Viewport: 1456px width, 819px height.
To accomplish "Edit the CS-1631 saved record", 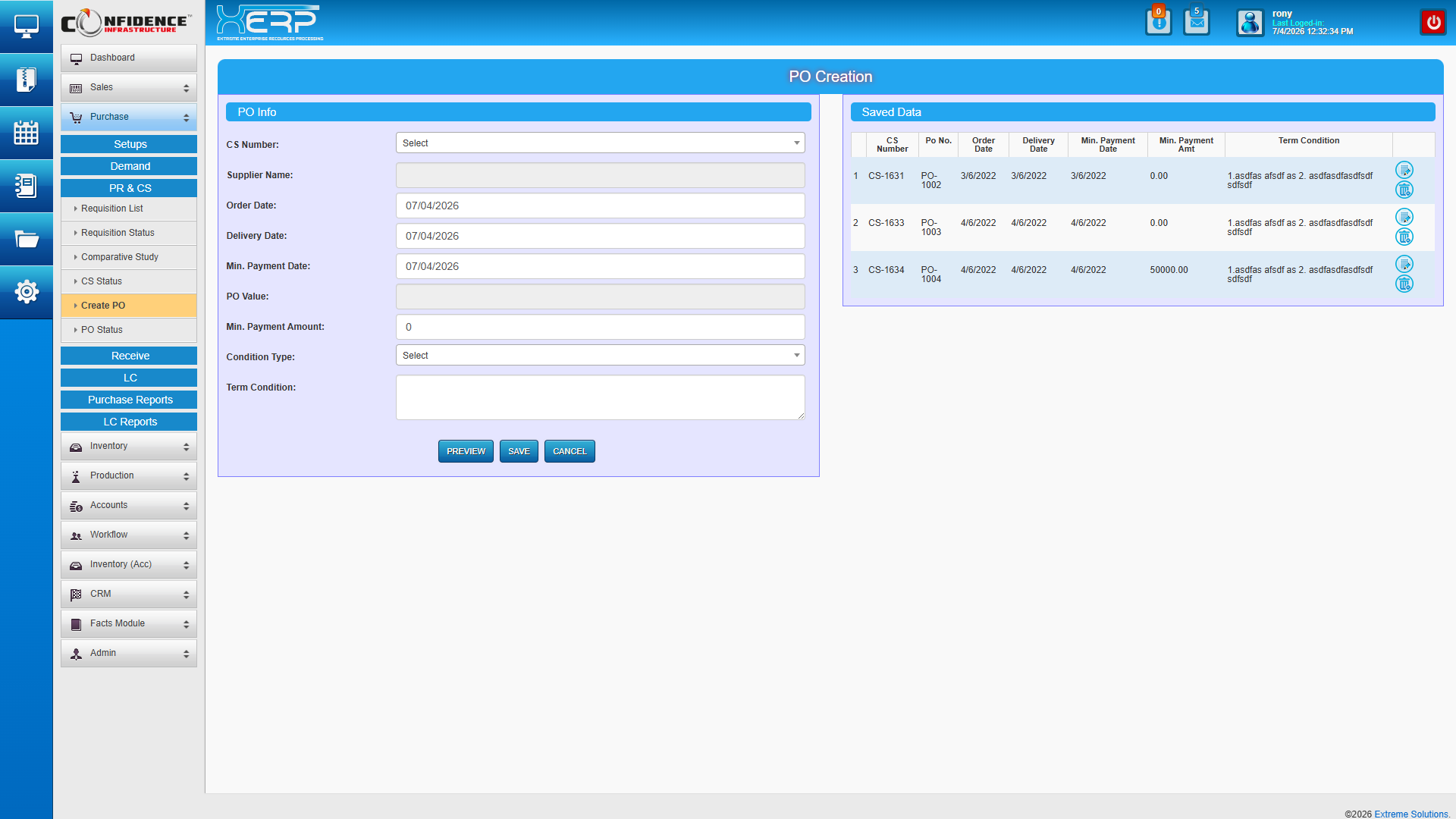I will 1405,170.
